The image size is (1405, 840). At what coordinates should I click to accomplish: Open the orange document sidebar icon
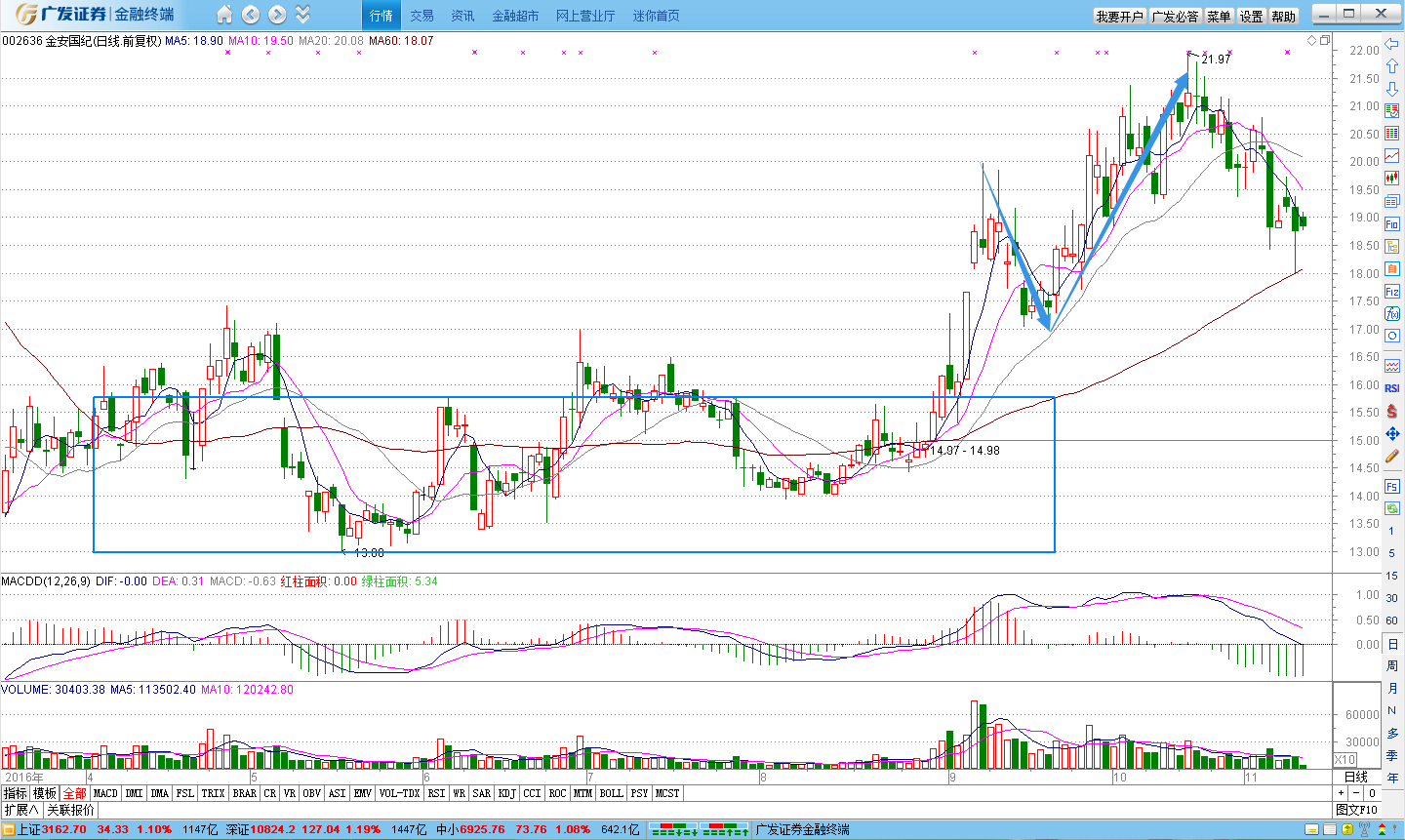[x=1392, y=268]
